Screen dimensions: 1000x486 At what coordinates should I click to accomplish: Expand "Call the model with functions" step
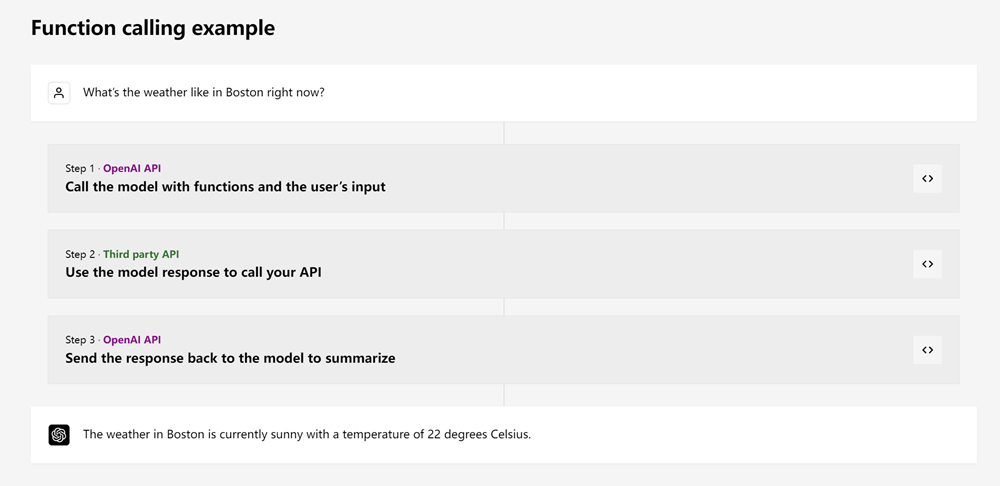(225, 187)
